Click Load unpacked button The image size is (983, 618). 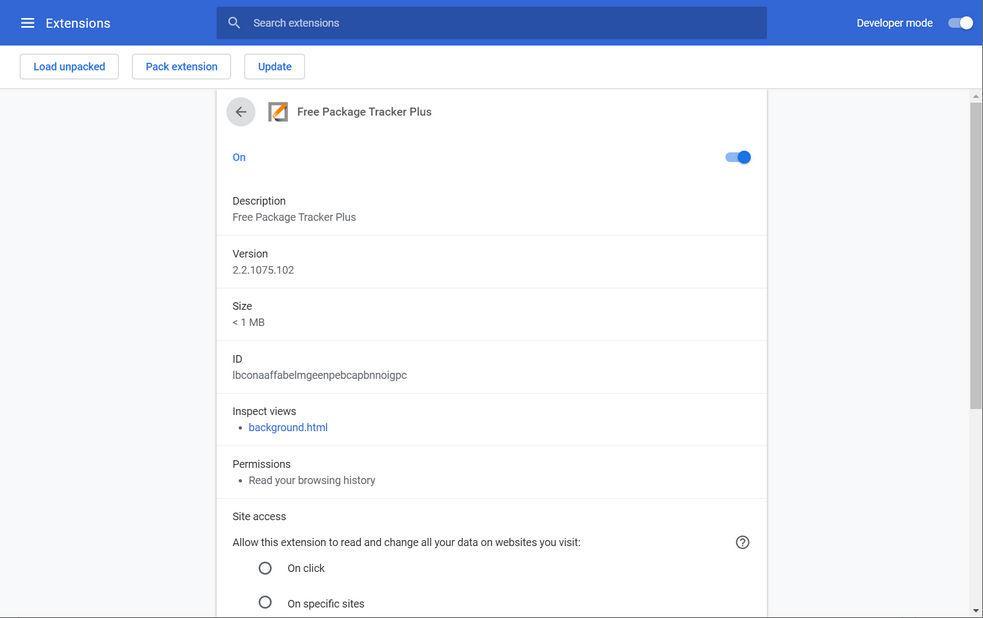coord(69,66)
